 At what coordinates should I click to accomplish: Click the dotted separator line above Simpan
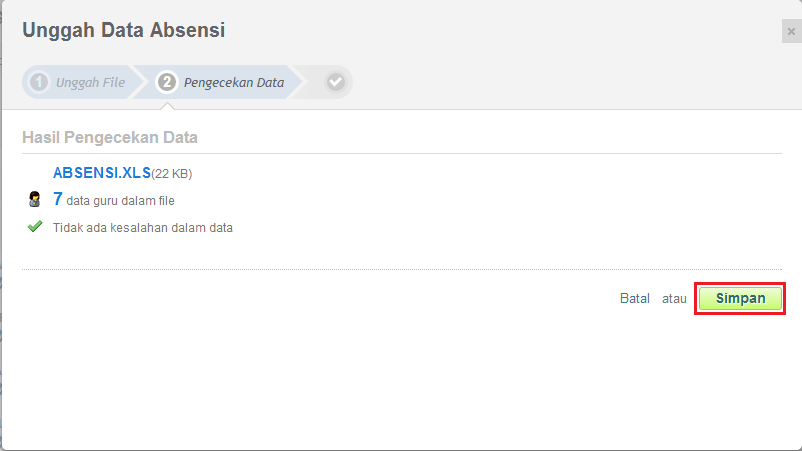[400, 269]
